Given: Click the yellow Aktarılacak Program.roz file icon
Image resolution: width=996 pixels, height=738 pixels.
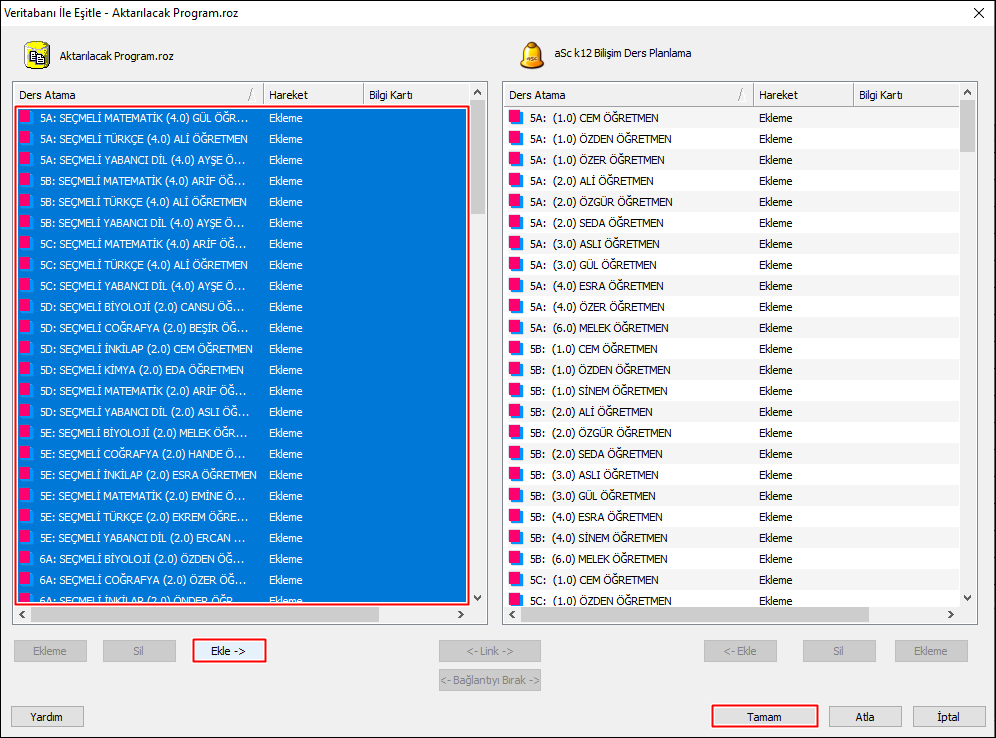Looking at the screenshot, I should (37, 55).
